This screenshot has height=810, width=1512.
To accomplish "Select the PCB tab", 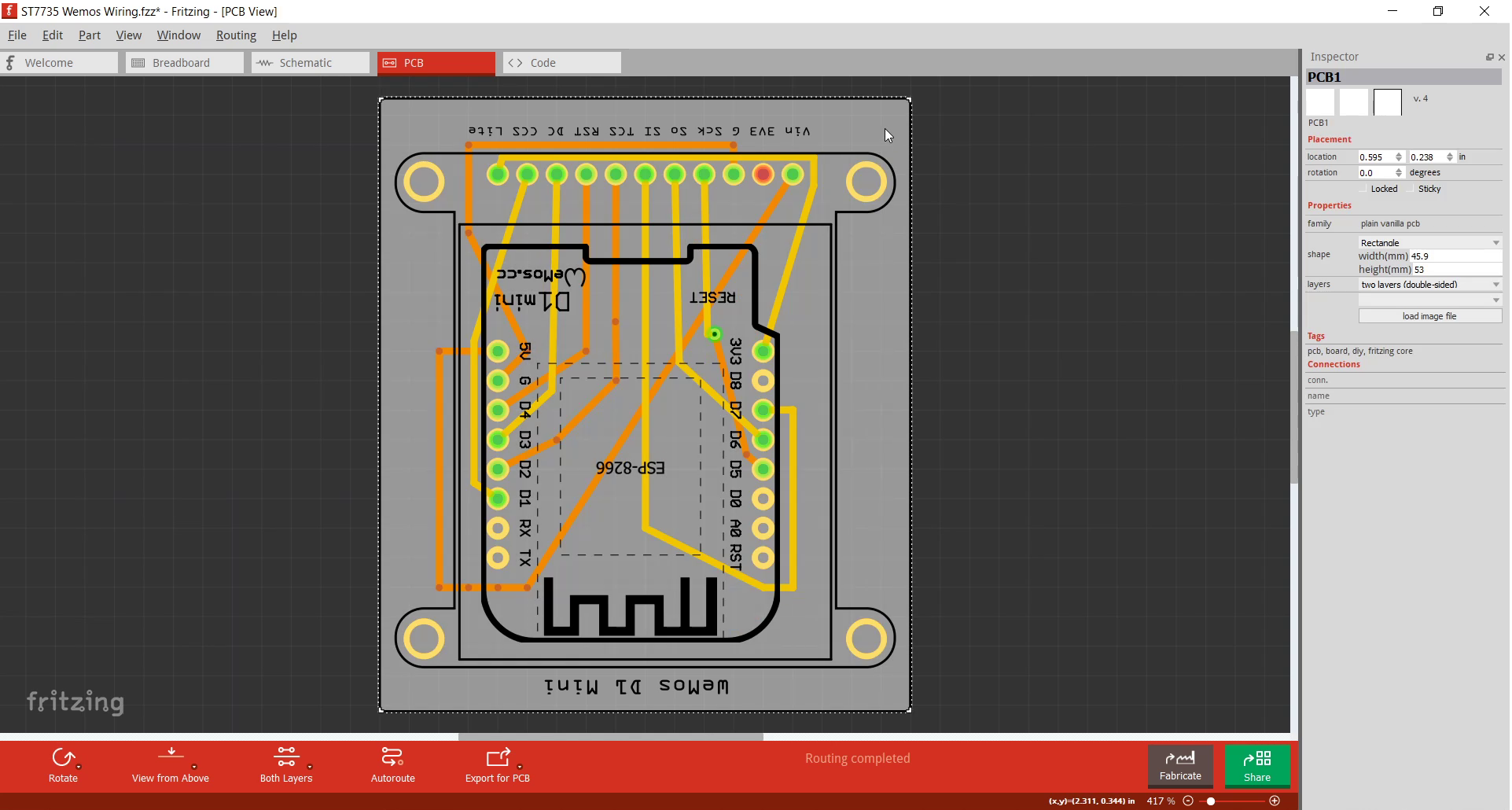I will pos(436,63).
